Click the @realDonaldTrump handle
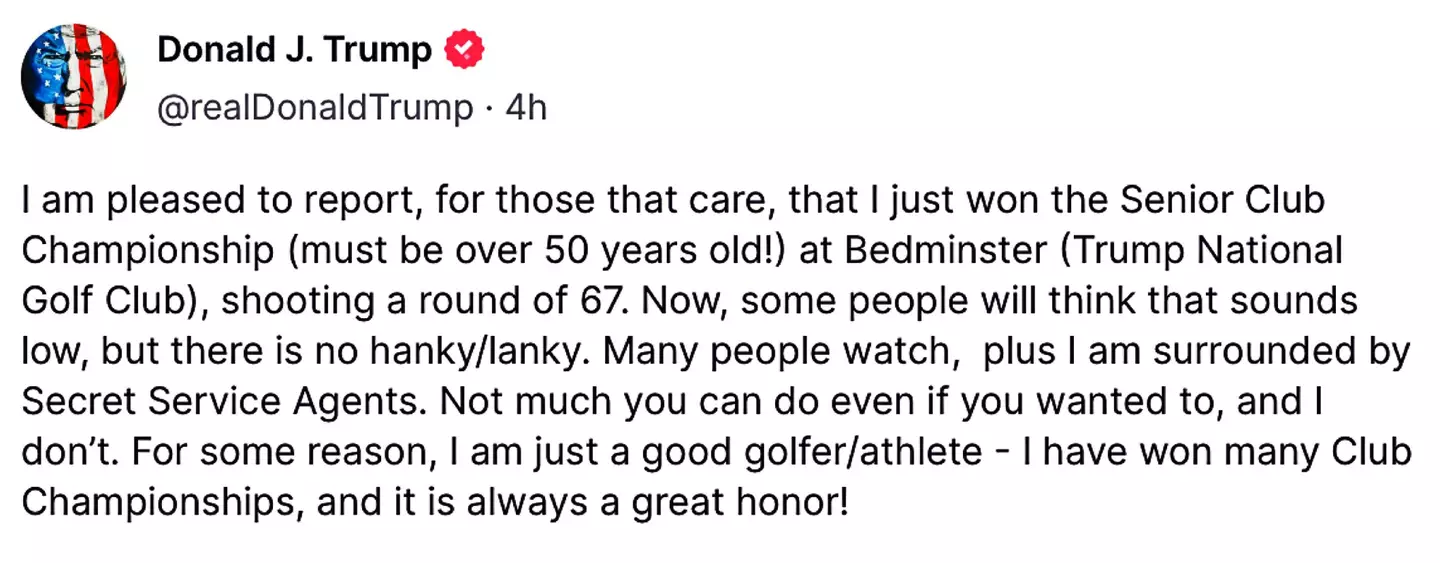This screenshot has height=563, width=1440. pyautogui.click(x=314, y=106)
